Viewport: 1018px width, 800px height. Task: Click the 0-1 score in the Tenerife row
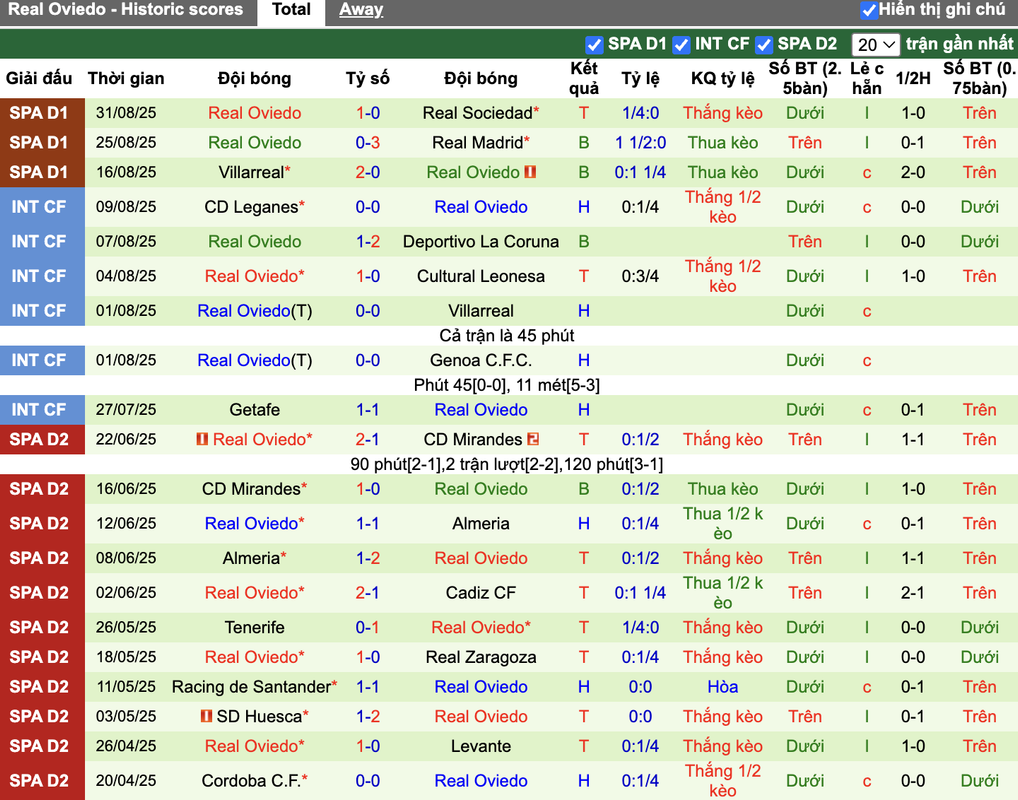pos(367,627)
